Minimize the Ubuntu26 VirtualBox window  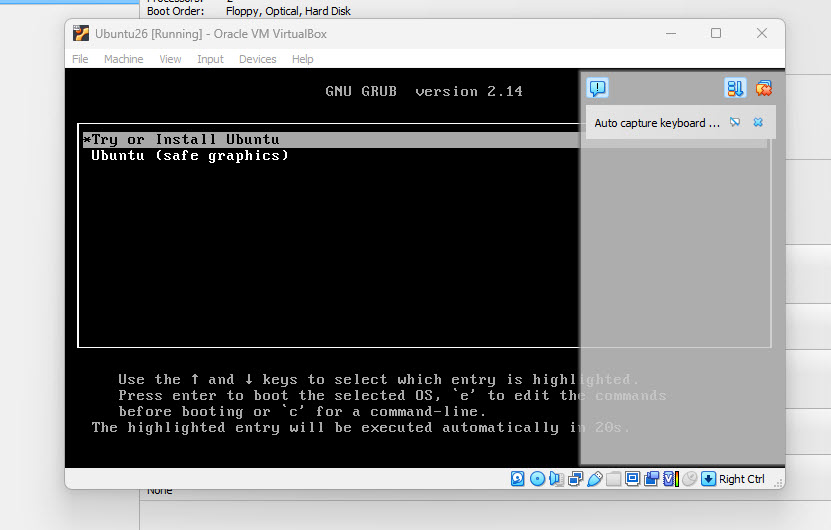671,33
